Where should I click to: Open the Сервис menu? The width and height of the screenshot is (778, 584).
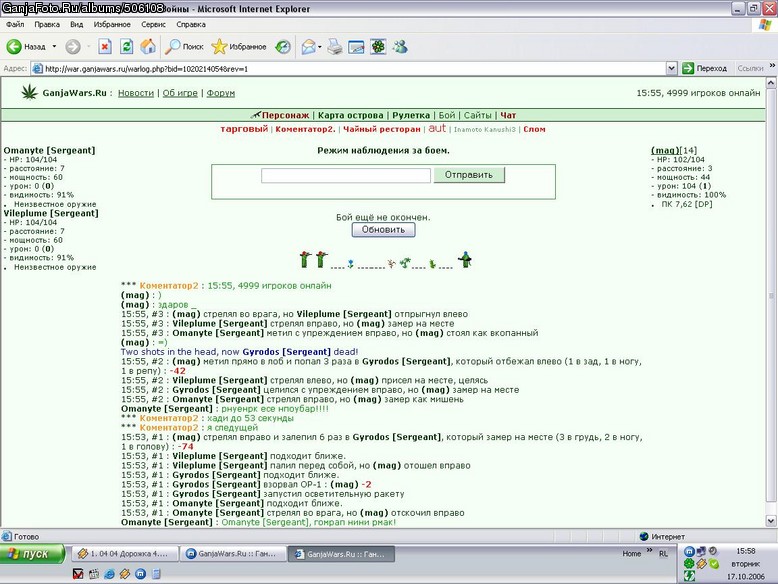[x=153, y=24]
